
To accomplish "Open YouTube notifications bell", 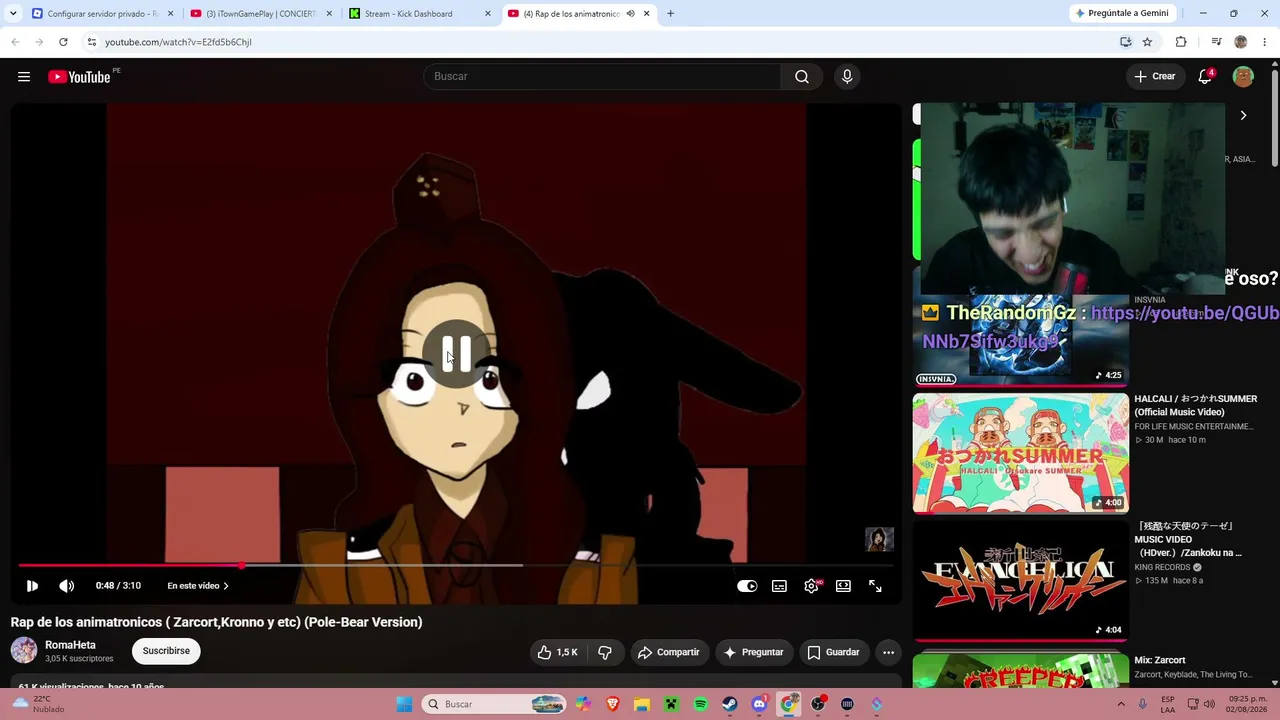I will pos(1206,77).
